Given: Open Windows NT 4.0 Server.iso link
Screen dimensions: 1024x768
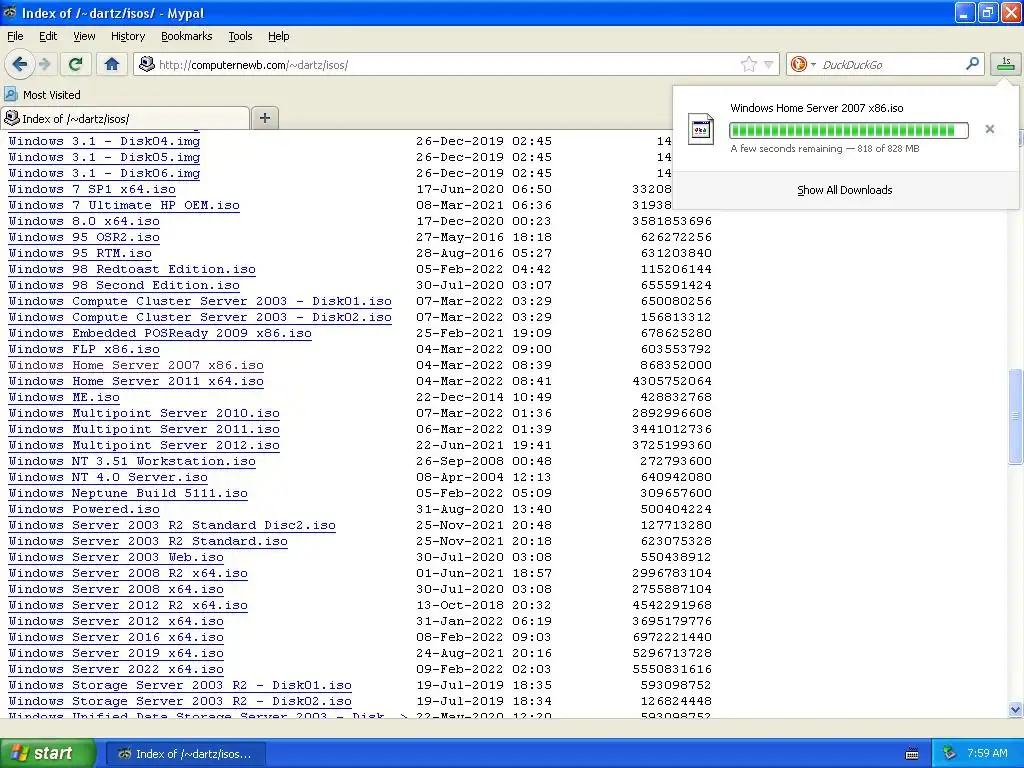Looking at the screenshot, I should (x=108, y=477).
